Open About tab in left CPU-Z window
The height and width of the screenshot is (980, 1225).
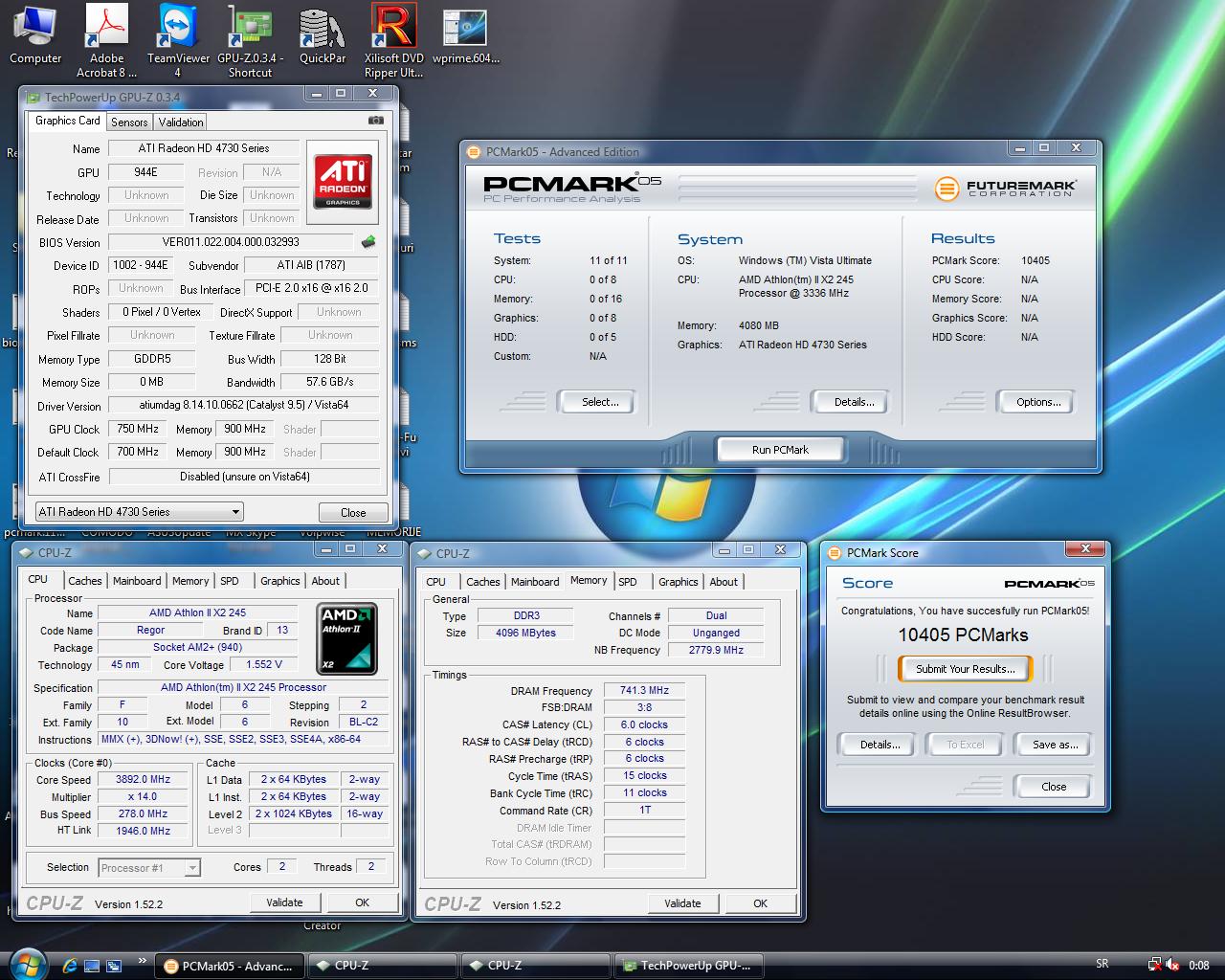pos(325,581)
